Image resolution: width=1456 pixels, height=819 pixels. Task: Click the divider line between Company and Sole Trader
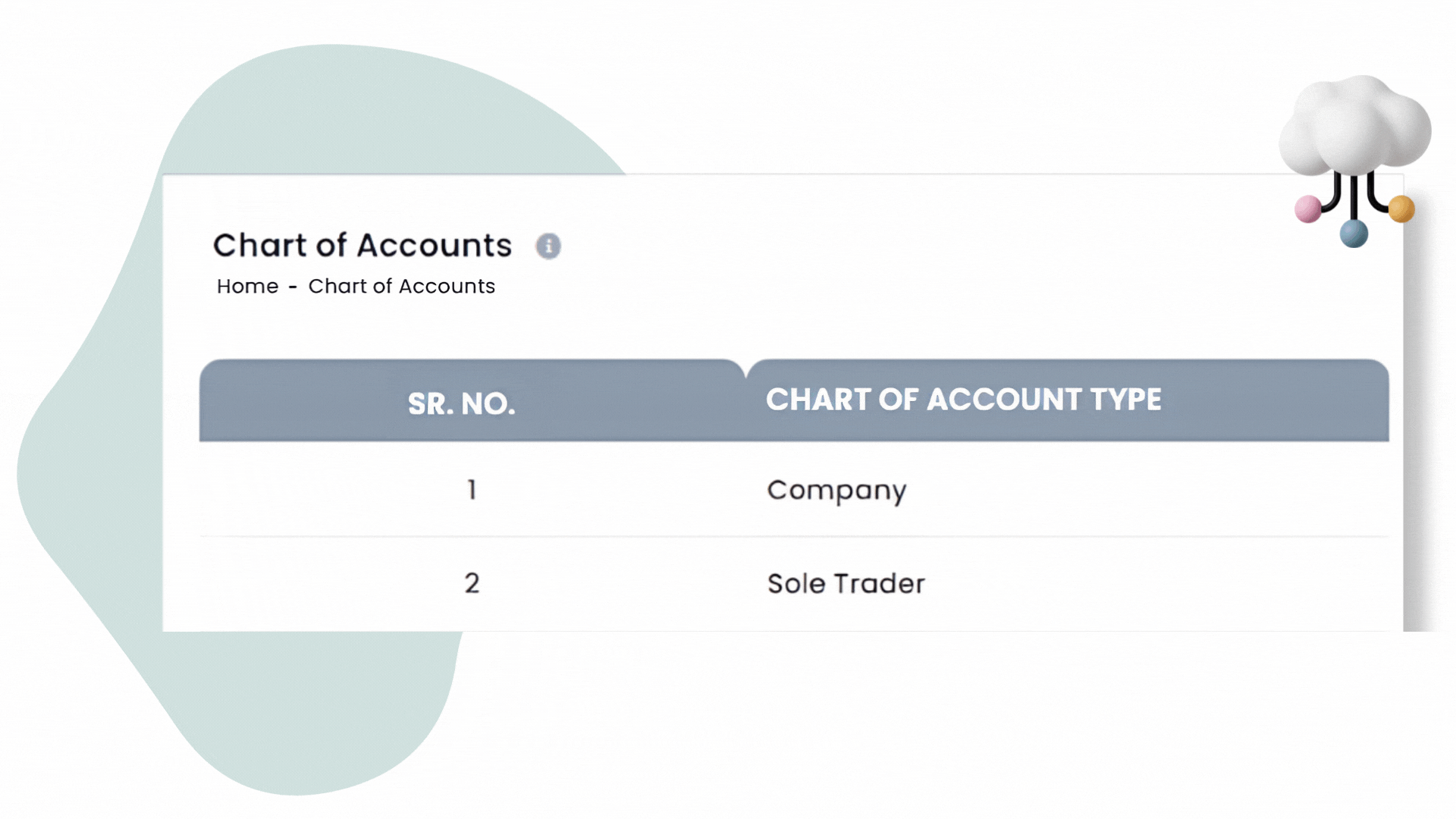point(793,536)
